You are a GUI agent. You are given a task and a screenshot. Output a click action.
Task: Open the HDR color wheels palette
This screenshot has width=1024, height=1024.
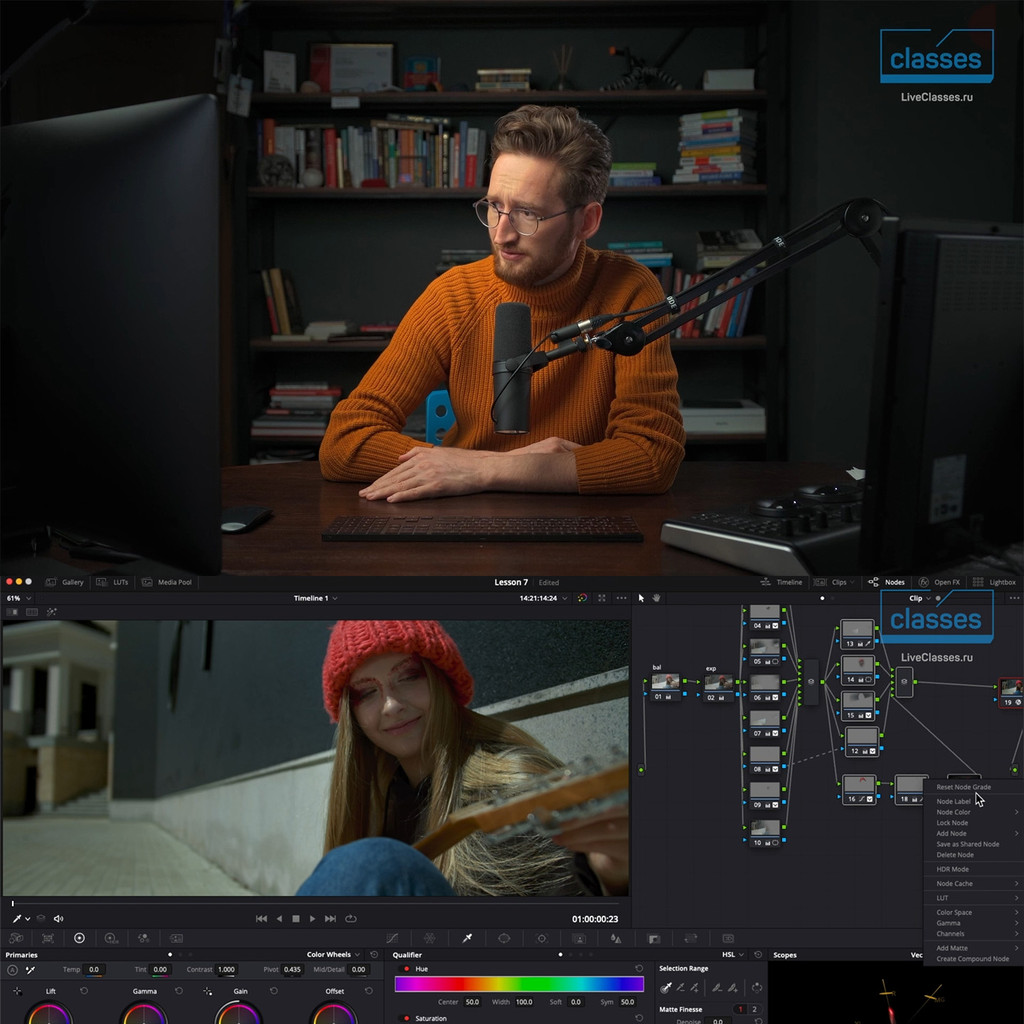coord(112,938)
